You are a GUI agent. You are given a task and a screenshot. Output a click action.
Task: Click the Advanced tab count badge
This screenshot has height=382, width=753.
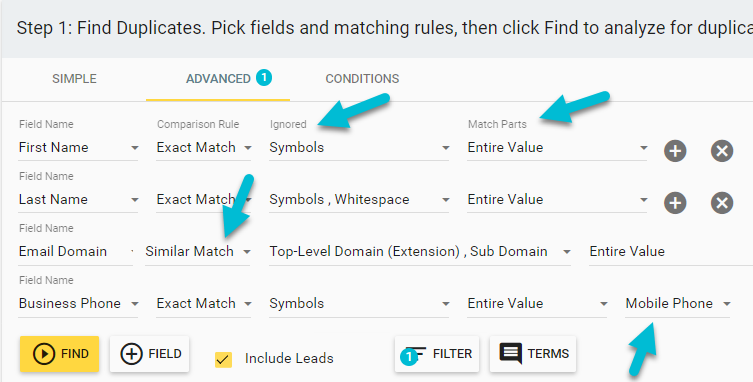coord(264,77)
